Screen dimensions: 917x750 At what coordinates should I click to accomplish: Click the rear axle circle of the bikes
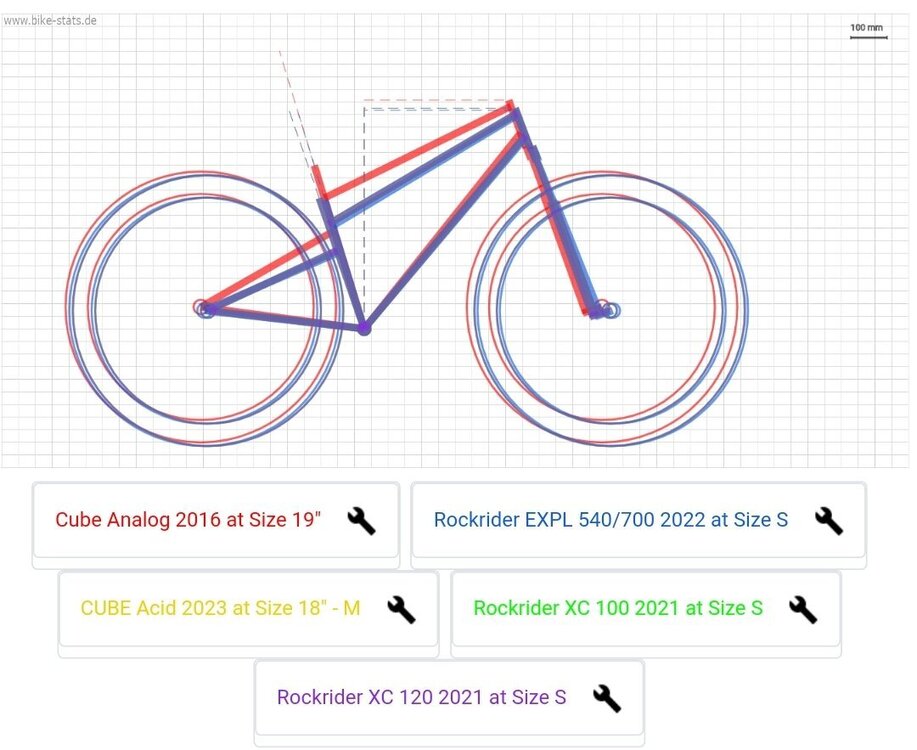206,309
